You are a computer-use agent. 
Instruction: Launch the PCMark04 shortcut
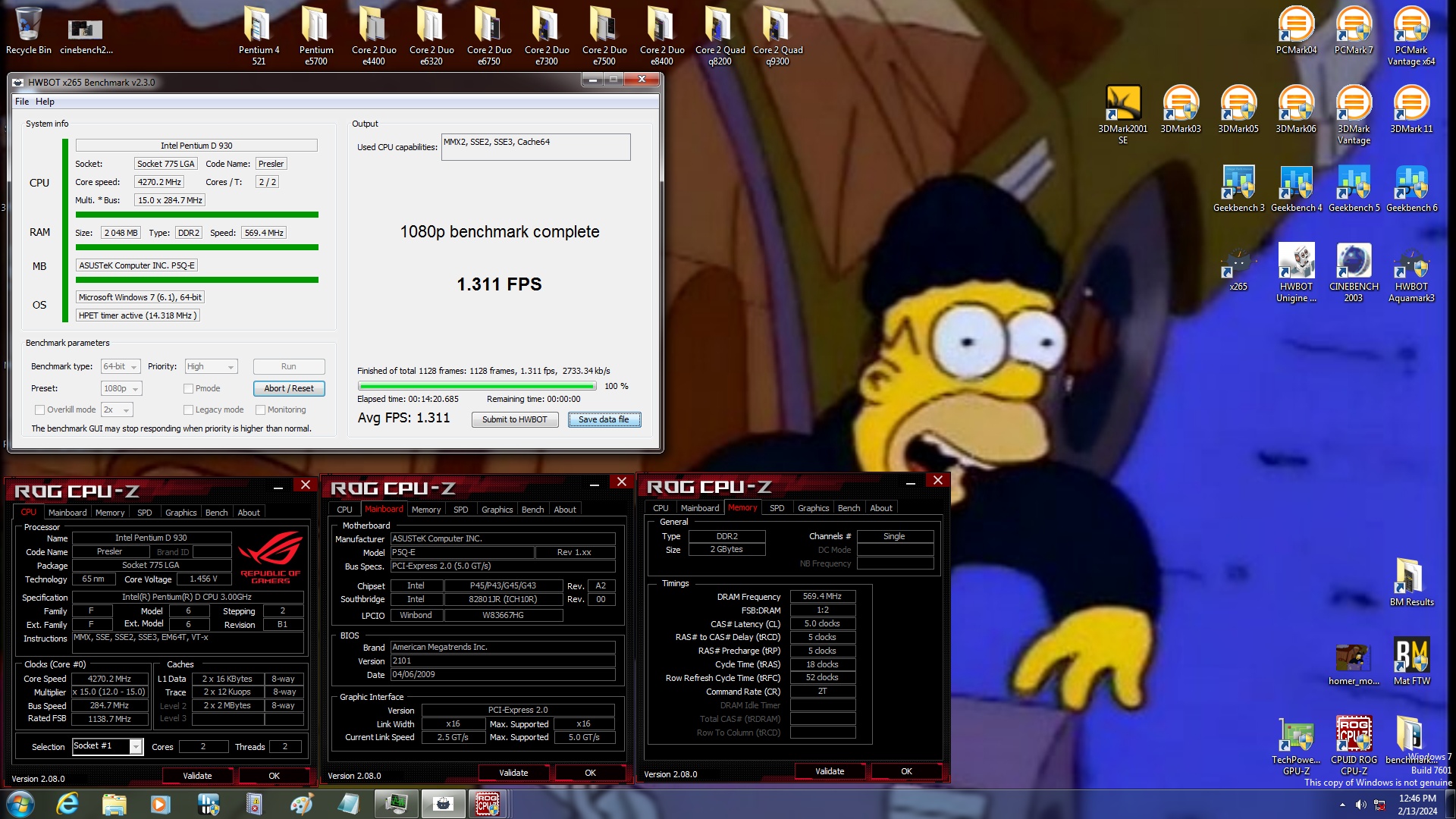pyautogui.click(x=1296, y=30)
